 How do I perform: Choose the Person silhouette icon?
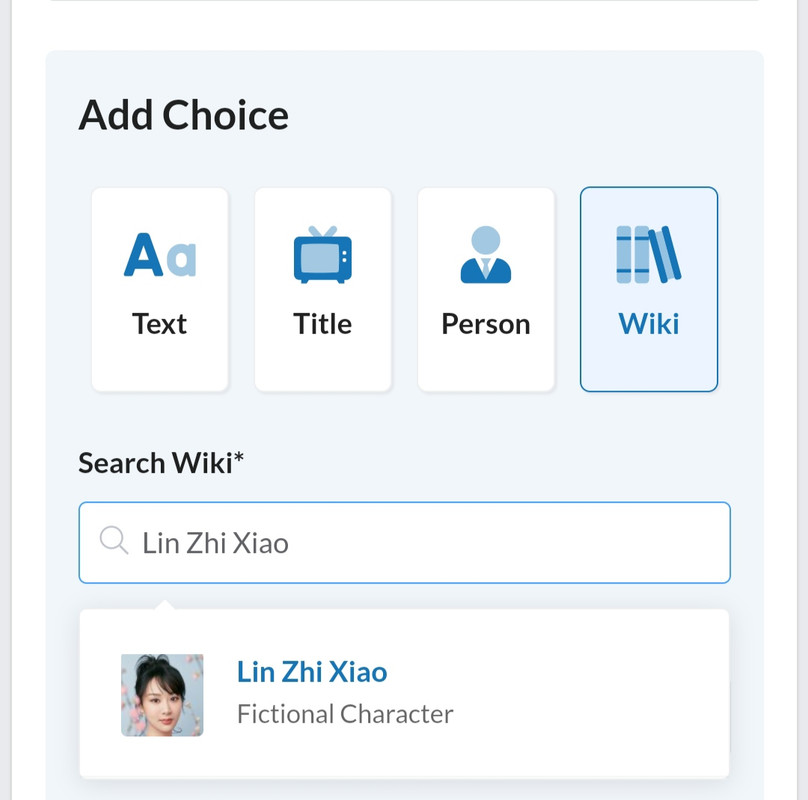pyautogui.click(x=486, y=255)
